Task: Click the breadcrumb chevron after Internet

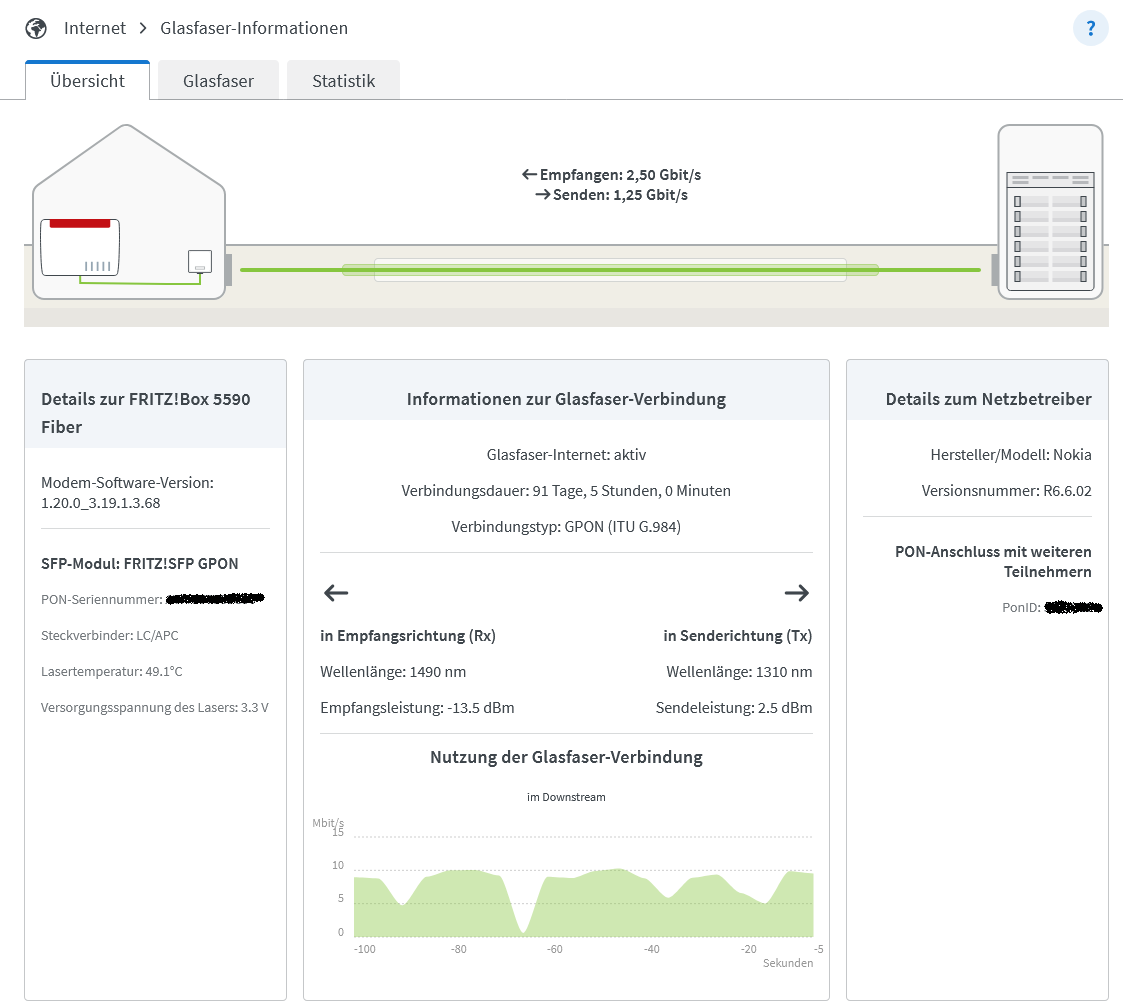Action: pyautogui.click(x=143, y=28)
